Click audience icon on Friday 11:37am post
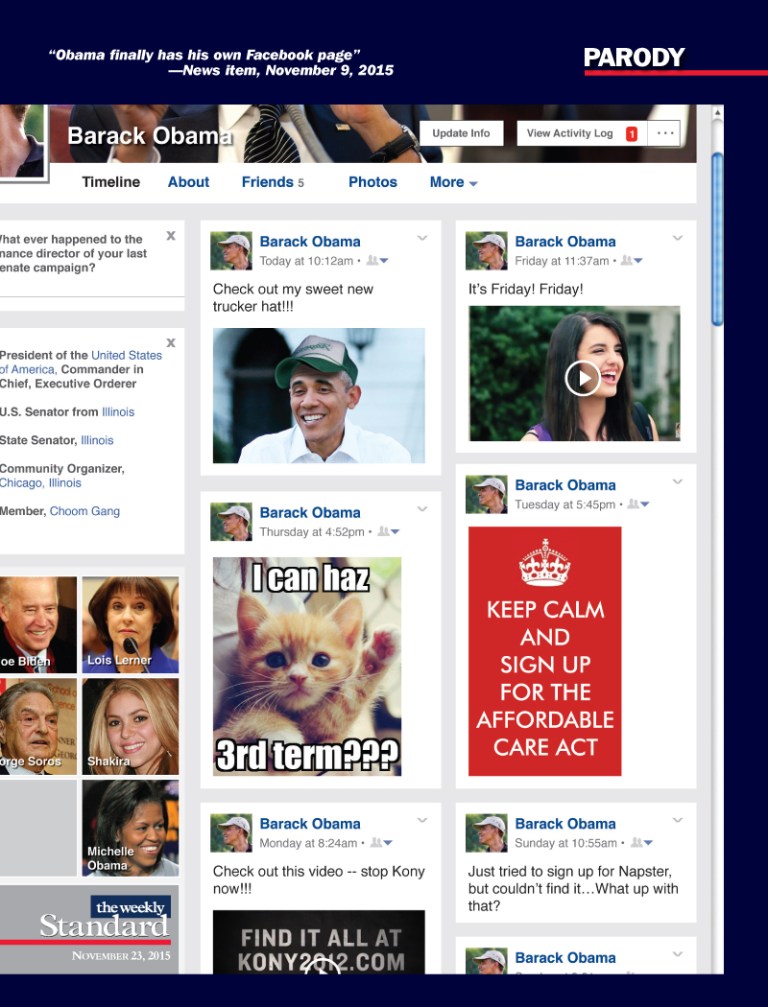Image resolution: width=768 pixels, height=1007 pixels. click(x=631, y=261)
